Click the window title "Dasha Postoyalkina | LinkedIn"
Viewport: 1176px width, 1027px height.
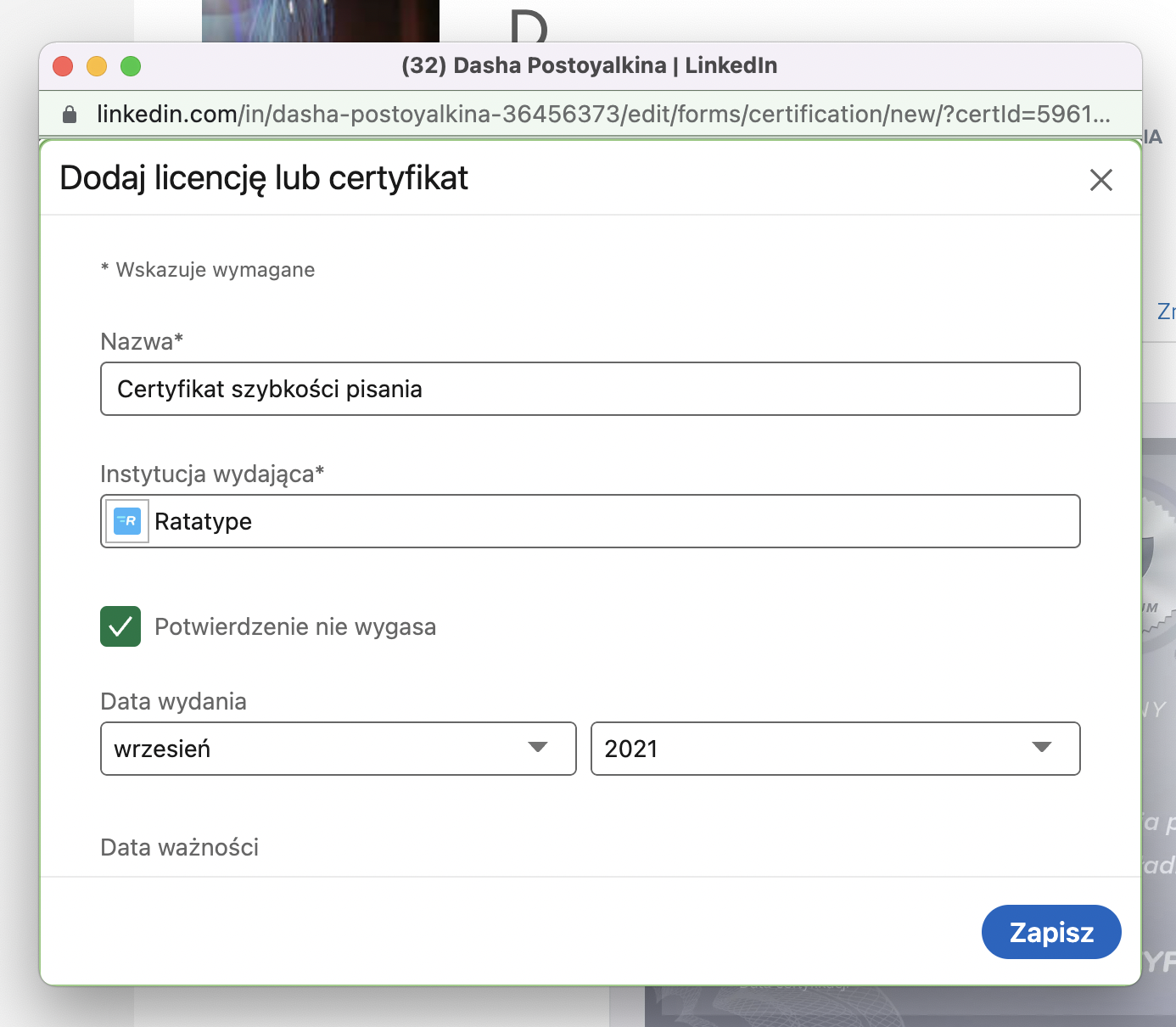click(x=615, y=65)
